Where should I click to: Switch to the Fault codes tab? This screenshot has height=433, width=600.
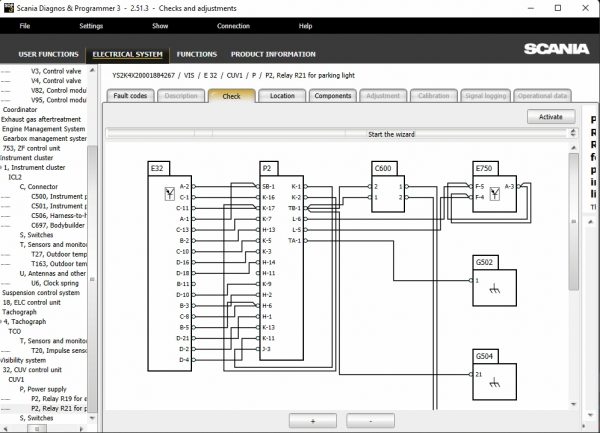(x=130, y=96)
